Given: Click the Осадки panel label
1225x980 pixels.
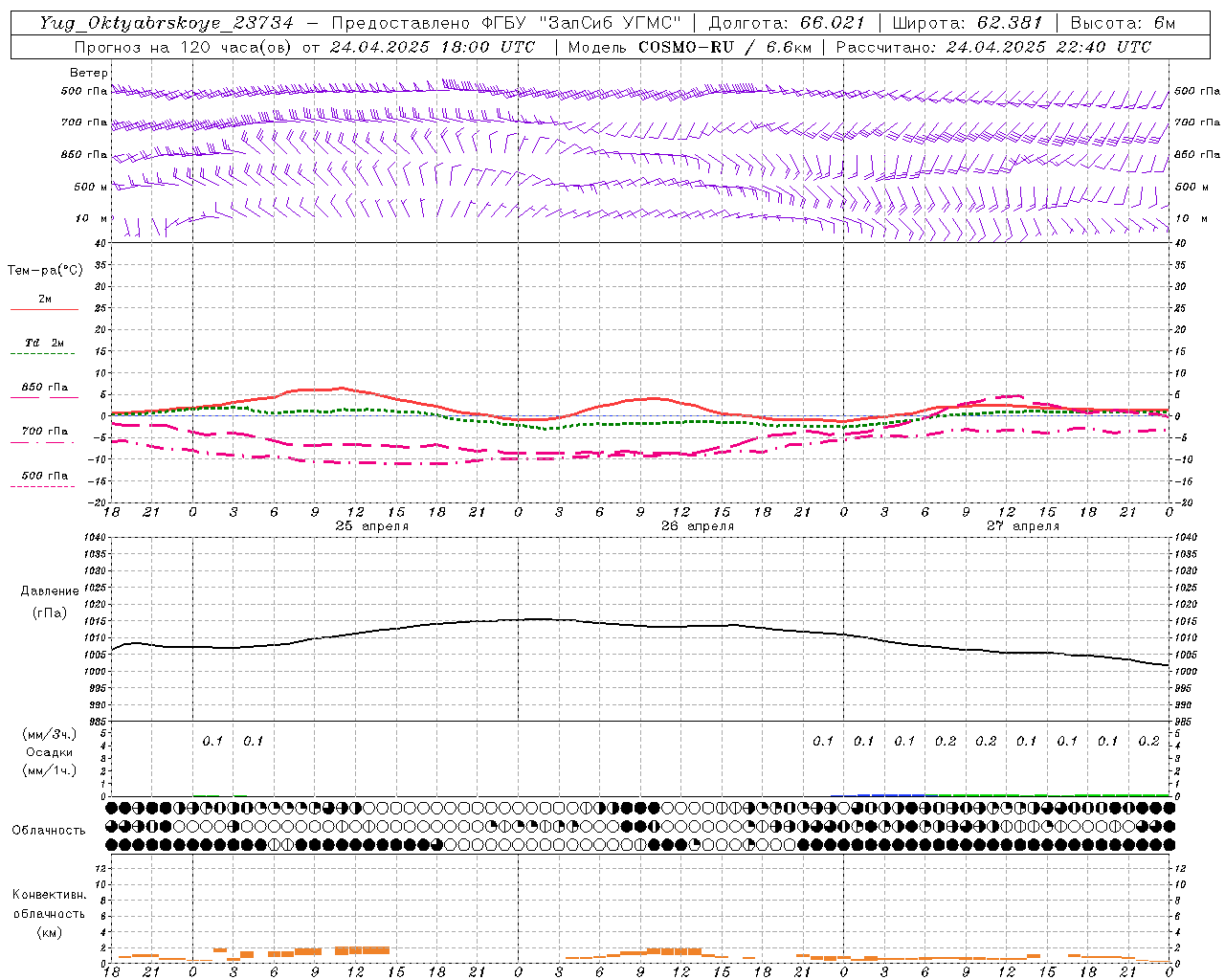Looking at the screenshot, I should [x=50, y=752].
